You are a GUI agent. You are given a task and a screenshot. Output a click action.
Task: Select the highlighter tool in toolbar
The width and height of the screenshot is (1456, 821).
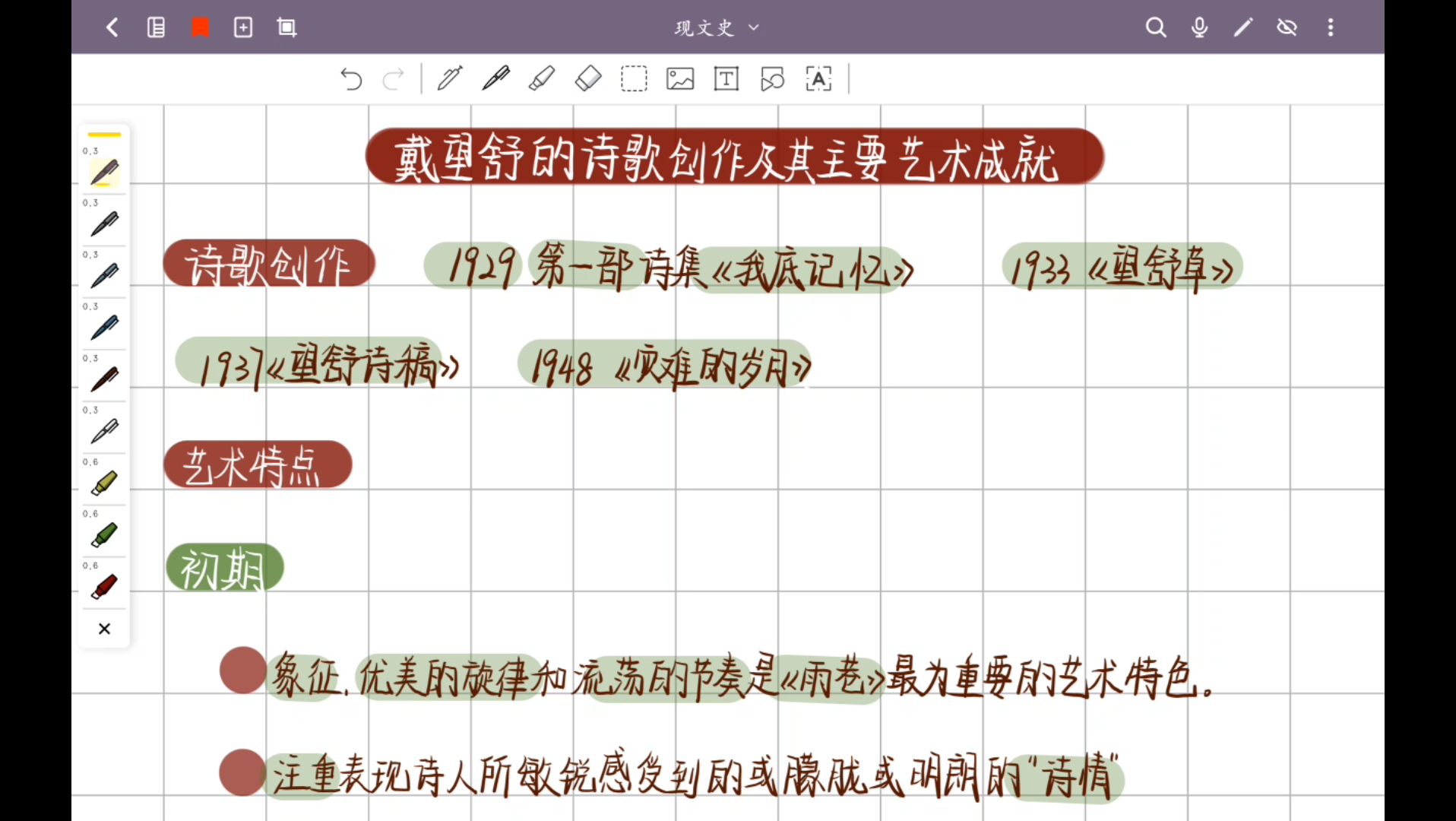click(x=542, y=79)
